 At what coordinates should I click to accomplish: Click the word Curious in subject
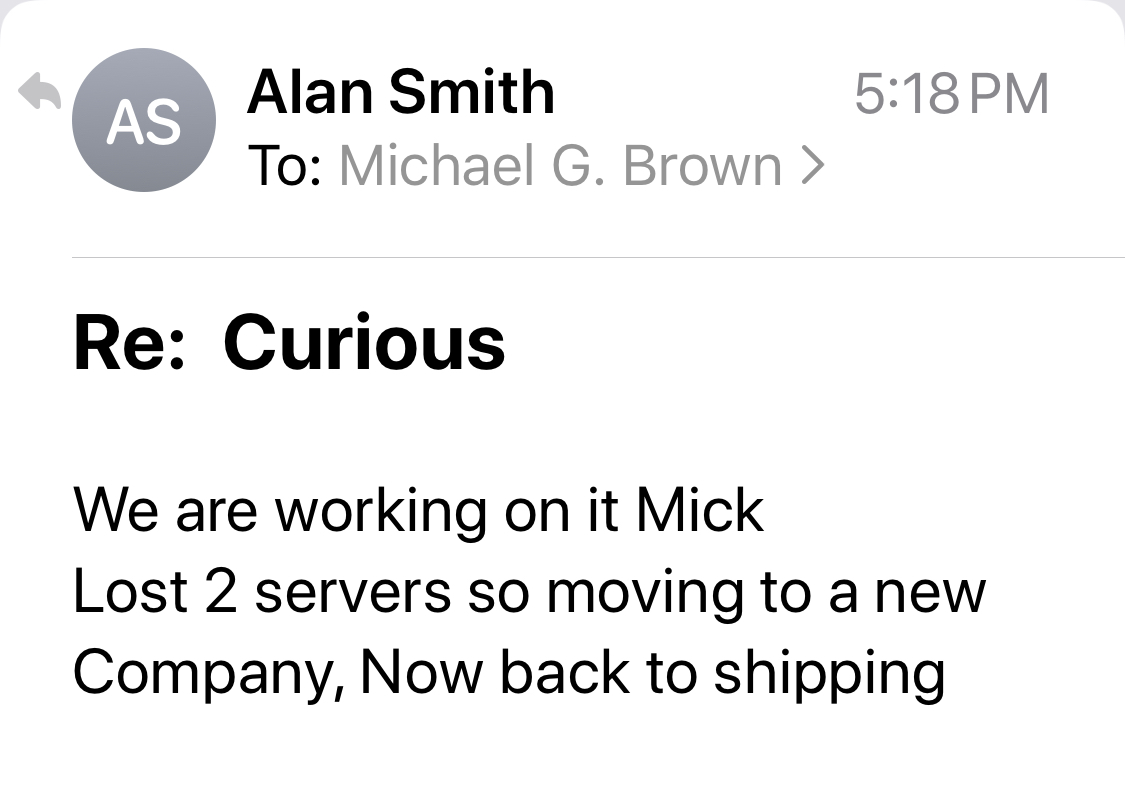[x=364, y=343]
